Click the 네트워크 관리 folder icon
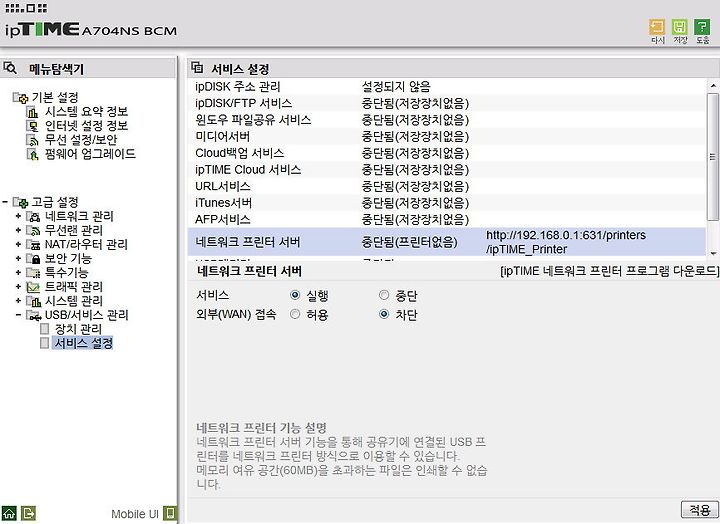The height and width of the screenshot is (524, 720). (x=34, y=216)
